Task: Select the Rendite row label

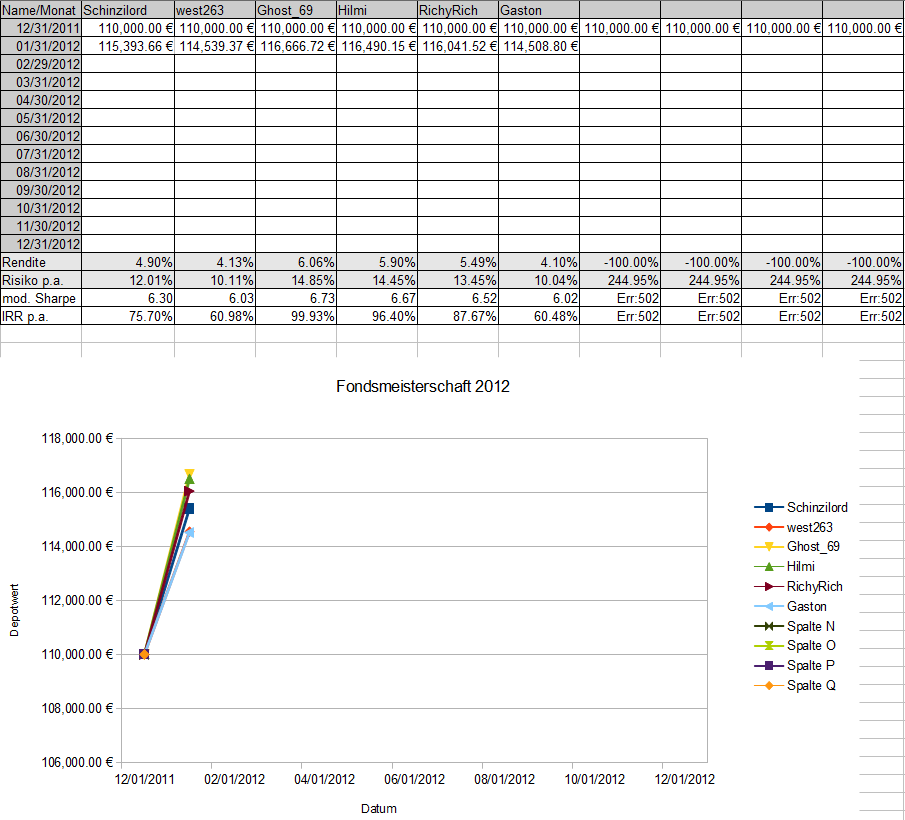Action: (x=41, y=262)
